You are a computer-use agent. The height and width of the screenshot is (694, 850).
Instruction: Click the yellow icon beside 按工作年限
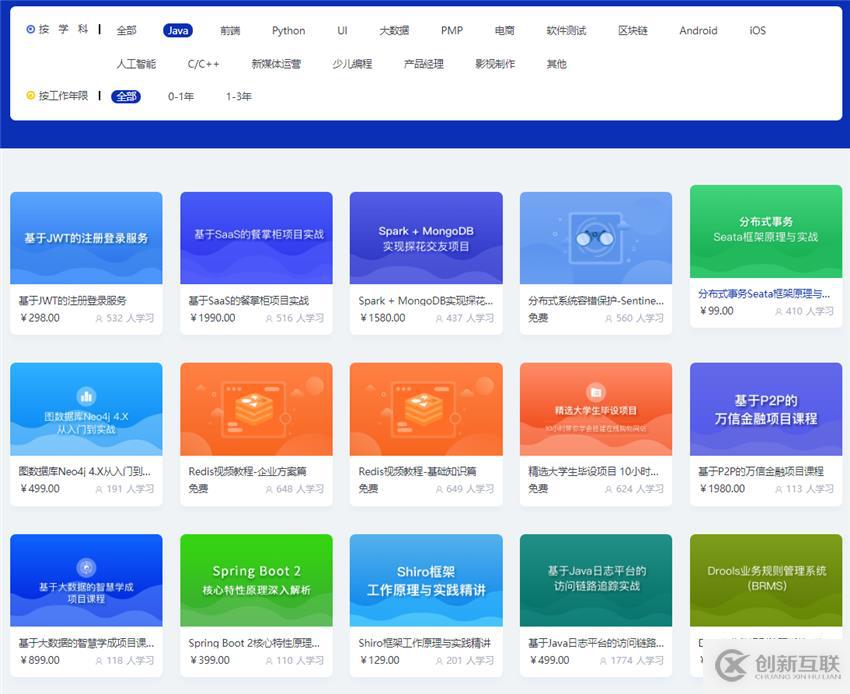(31, 96)
